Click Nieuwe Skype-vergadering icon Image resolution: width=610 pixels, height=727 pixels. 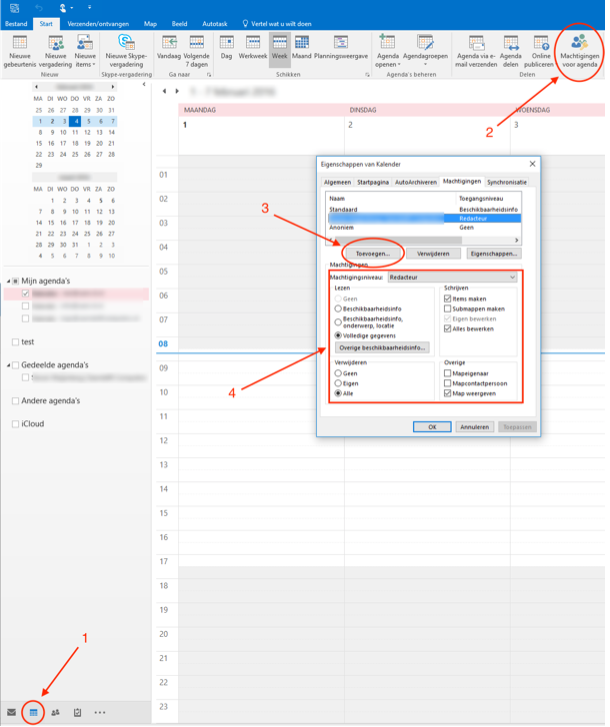click(x=126, y=50)
